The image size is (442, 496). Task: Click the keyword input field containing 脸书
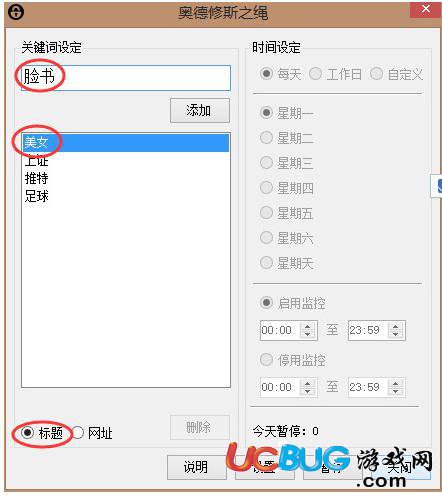coord(126,78)
